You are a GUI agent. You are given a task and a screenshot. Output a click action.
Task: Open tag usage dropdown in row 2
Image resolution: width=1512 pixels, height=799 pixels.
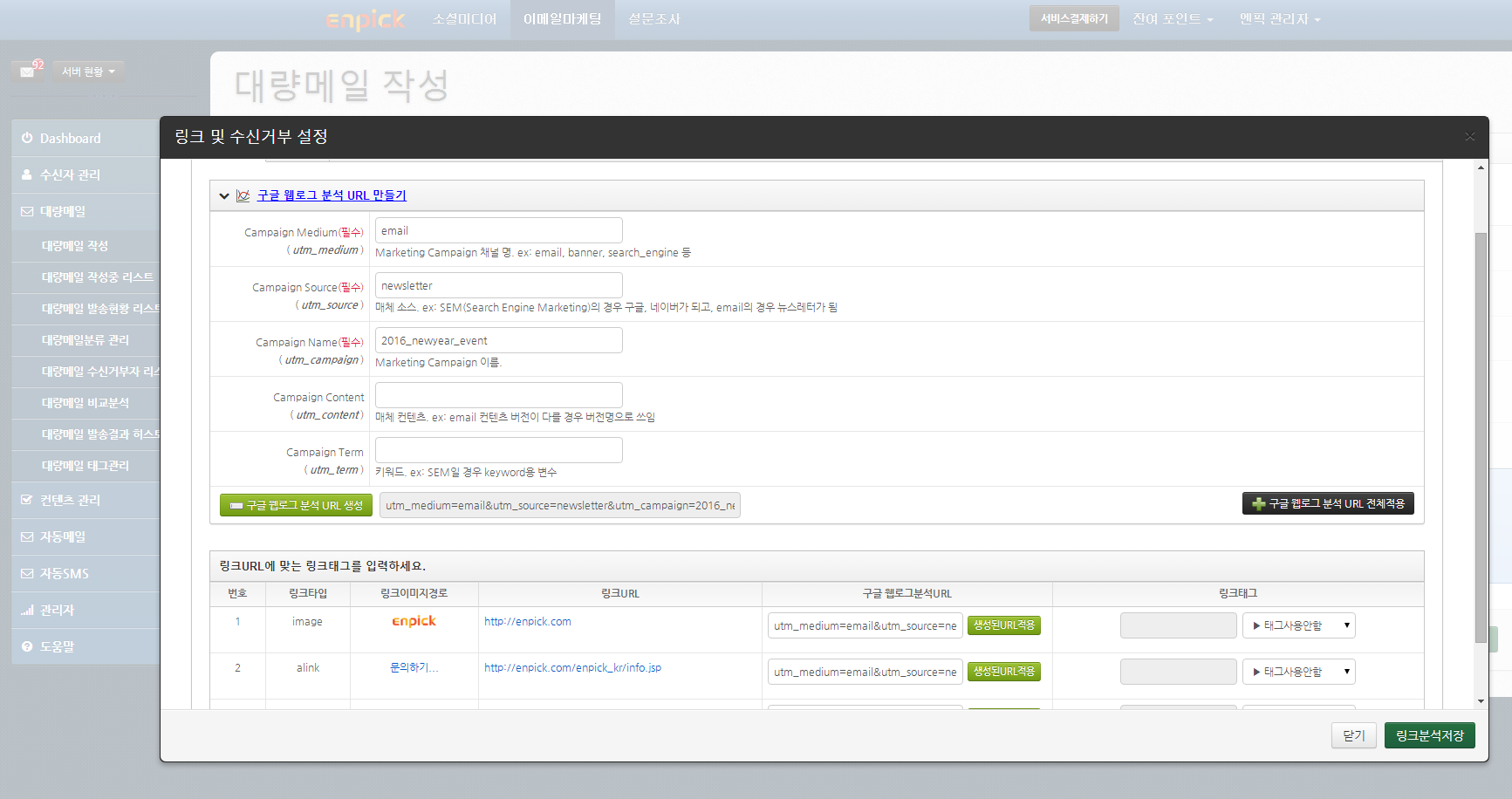(x=1298, y=672)
